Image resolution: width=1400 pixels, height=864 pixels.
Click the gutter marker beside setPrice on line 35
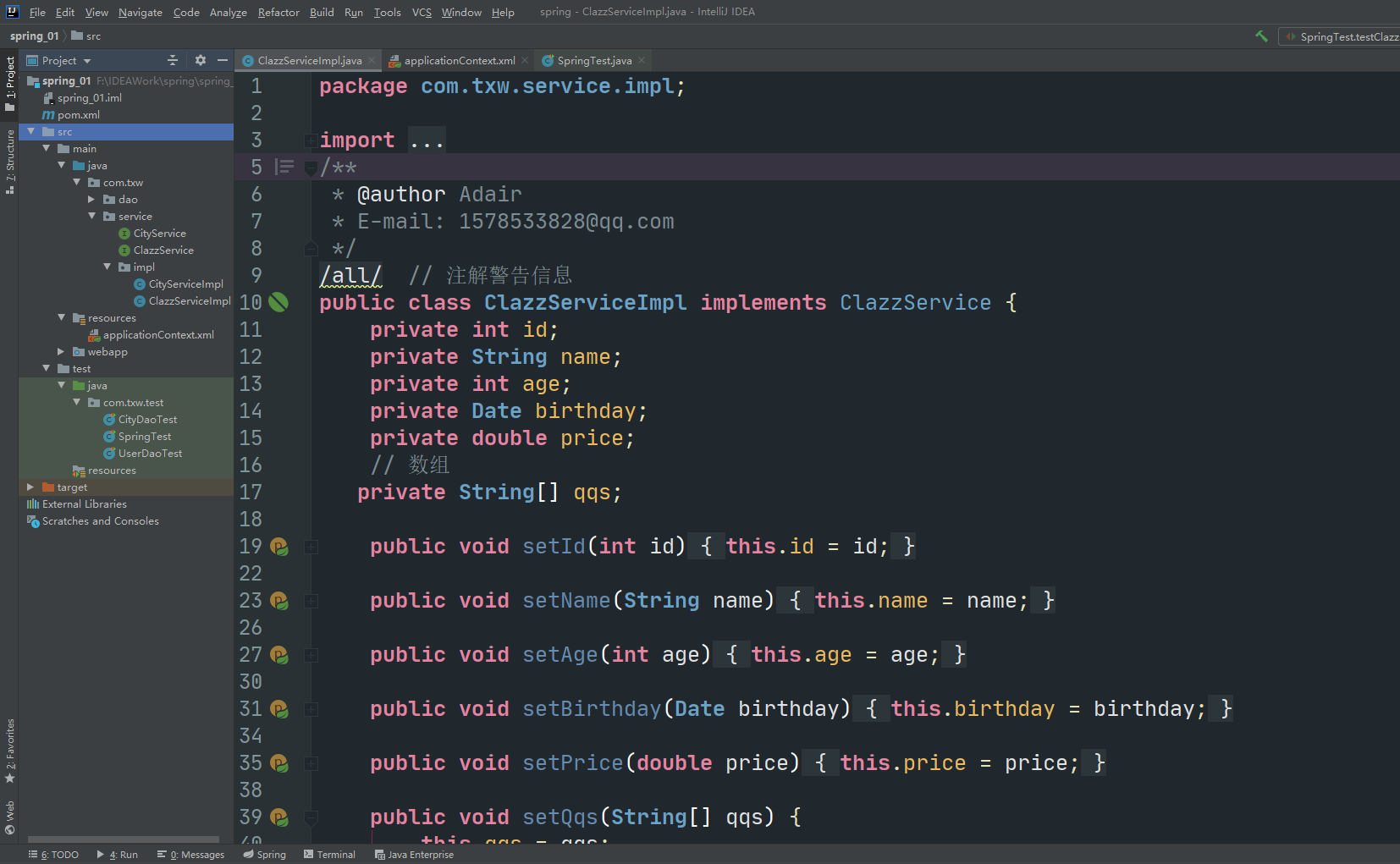click(279, 763)
